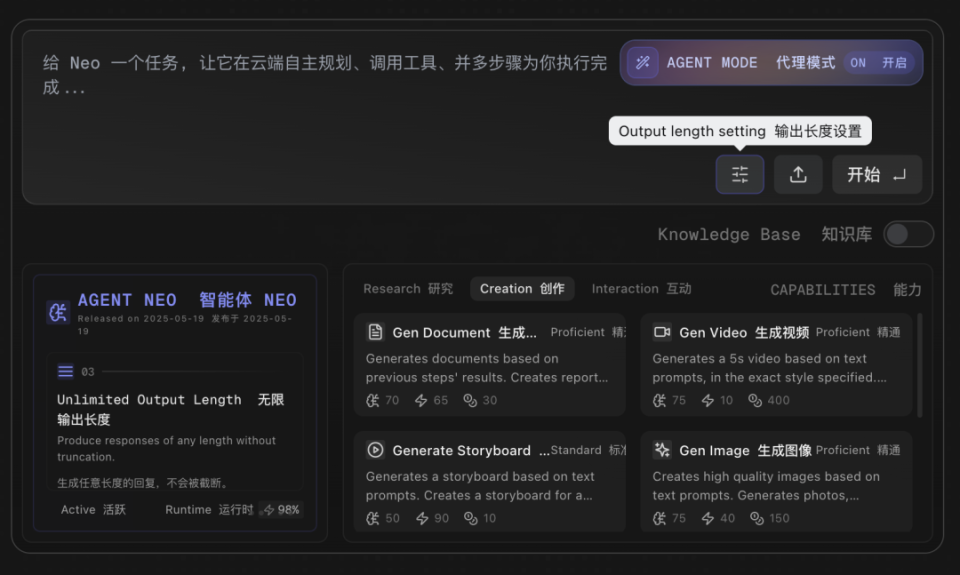960x575 pixels.
Task: Click the Proficient label on Gen Video
Action: [x=858, y=332]
